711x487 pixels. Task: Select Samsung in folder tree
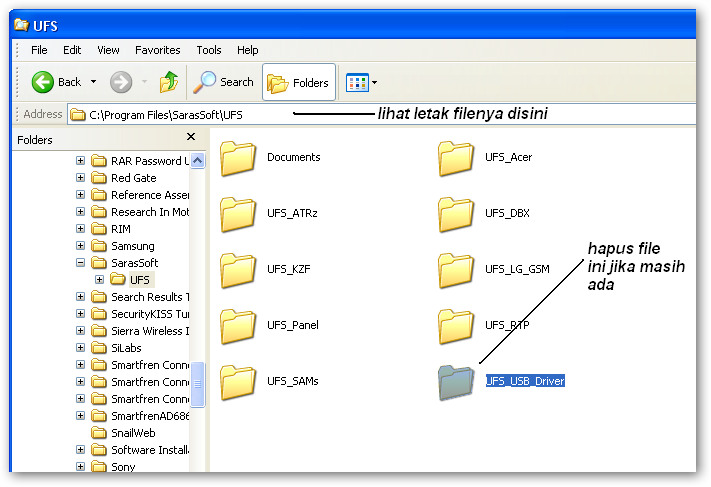[x=133, y=246]
